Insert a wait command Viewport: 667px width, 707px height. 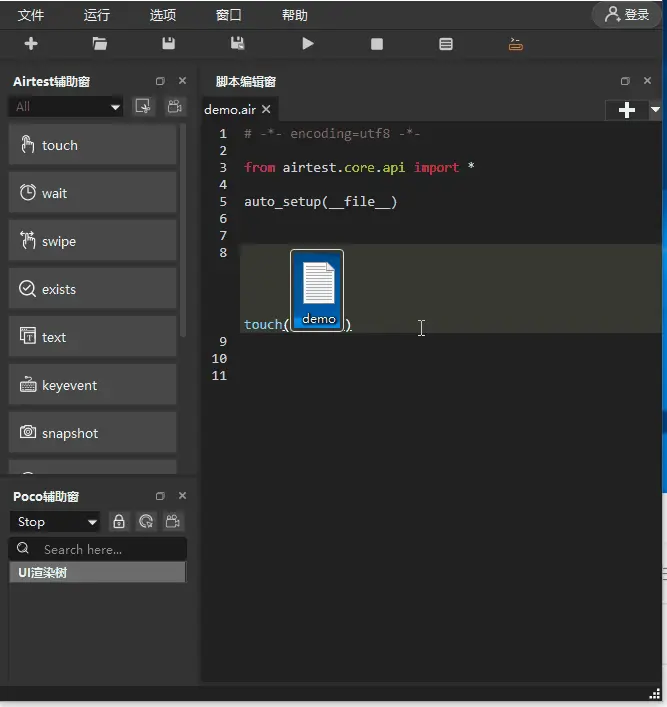[x=92, y=193]
